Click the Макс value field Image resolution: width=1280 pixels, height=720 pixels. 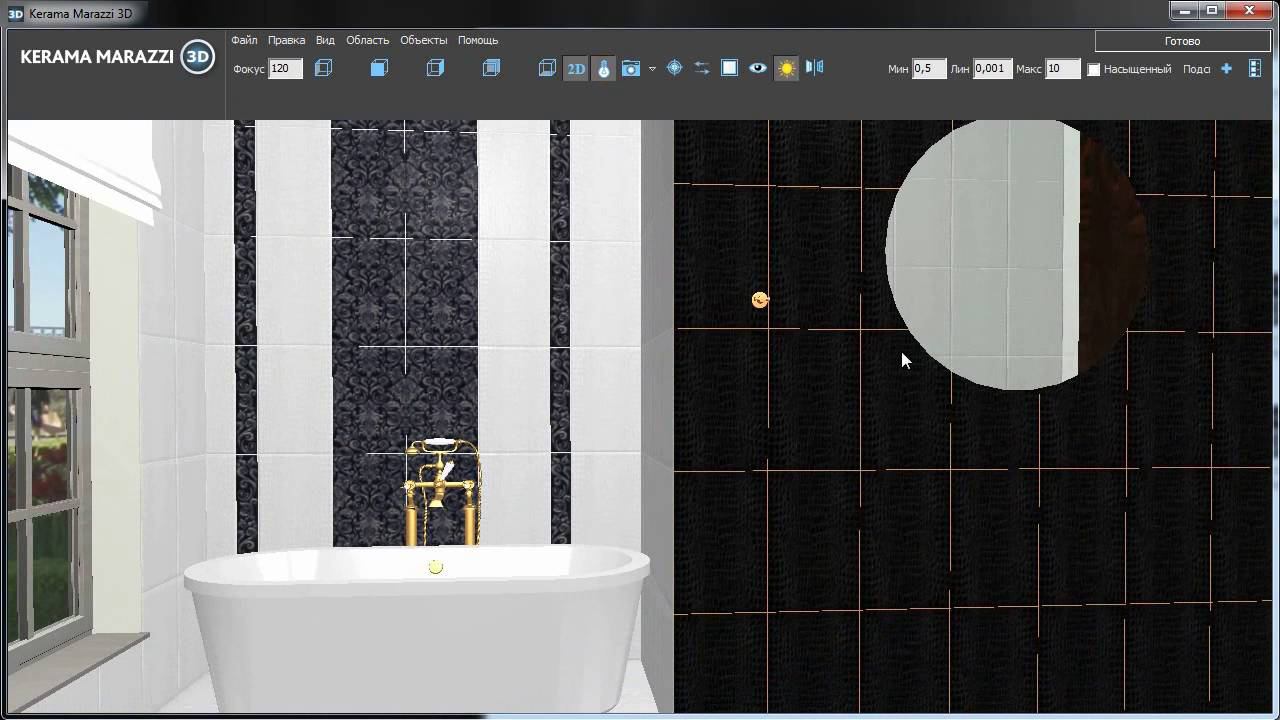(1063, 69)
